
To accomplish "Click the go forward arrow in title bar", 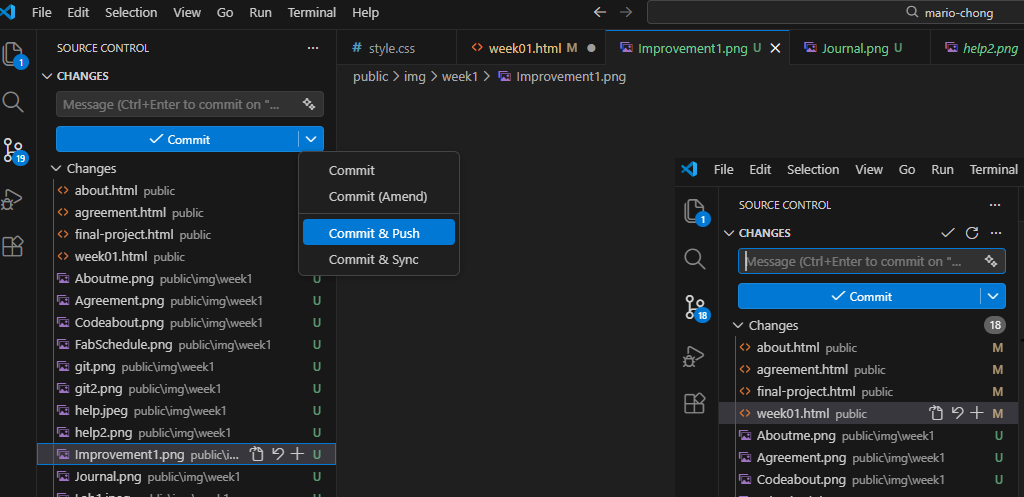I will point(626,12).
